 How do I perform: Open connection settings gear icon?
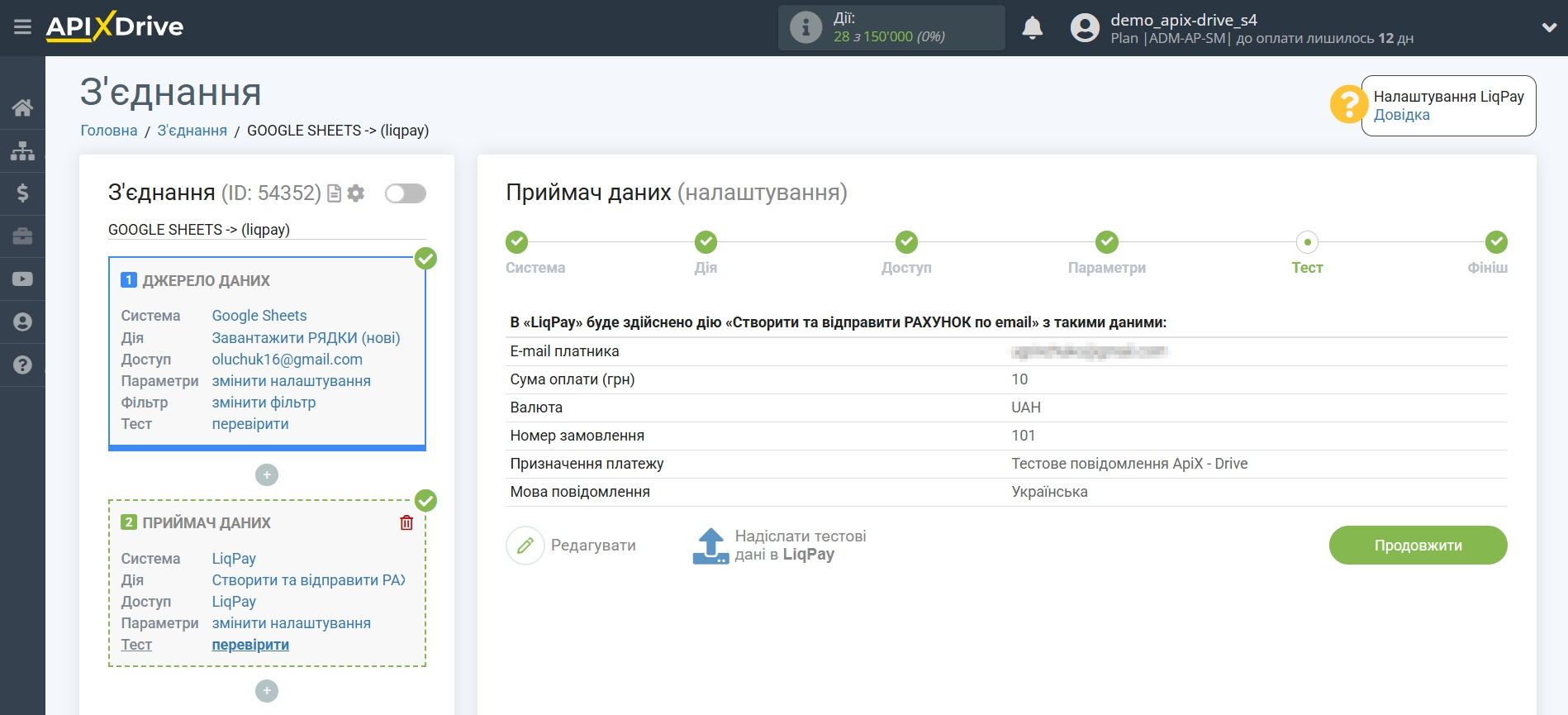(x=356, y=193)
